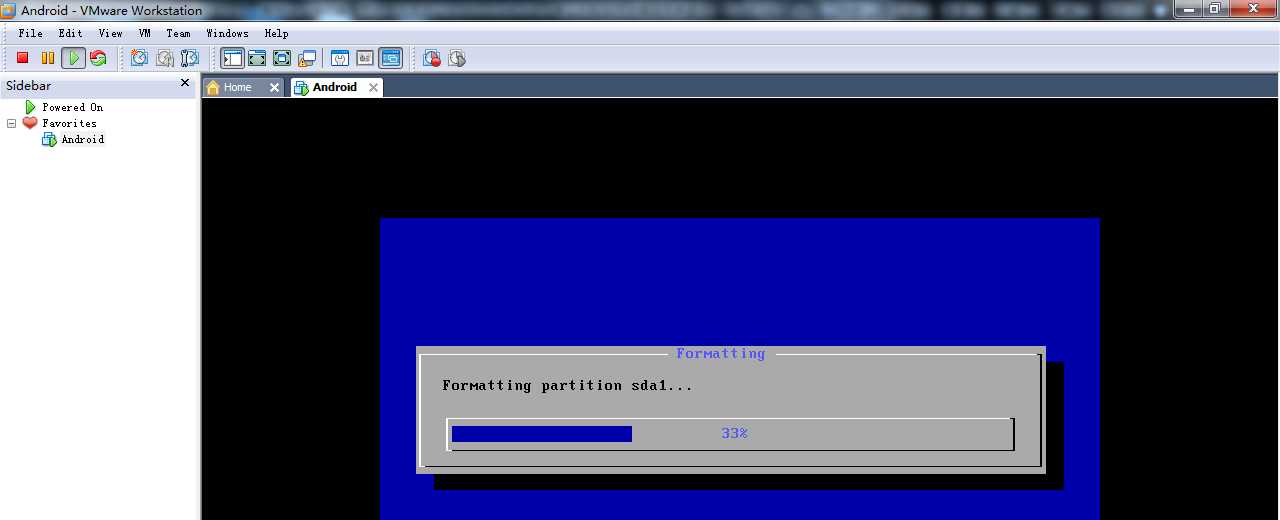Enter full screen mode icon
Screen dimensions: 1280x520
(282, 58)
